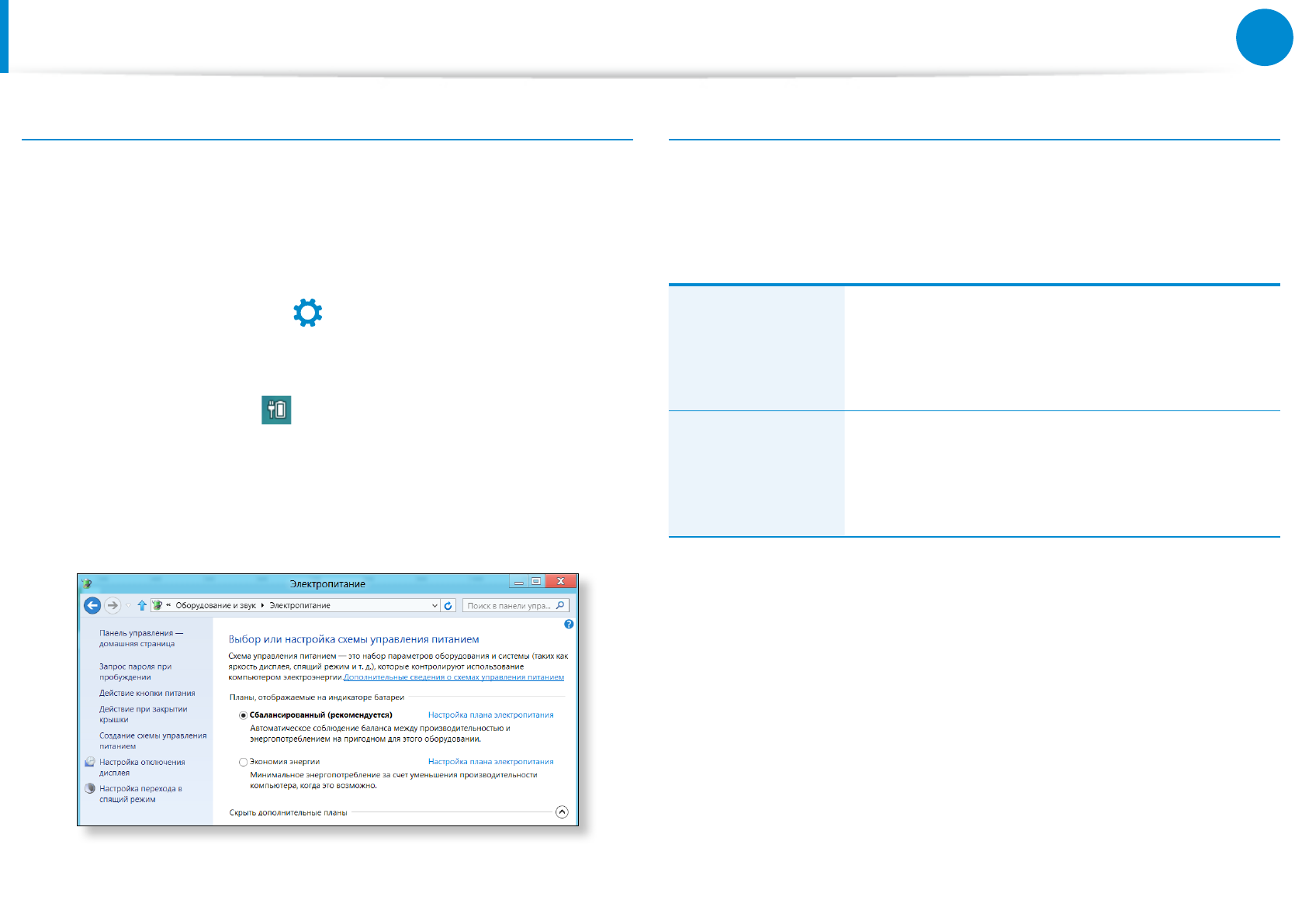This screenshot has height=924, width=1302.
Task: Click the teal battery power icon
Action: [276, 410]
